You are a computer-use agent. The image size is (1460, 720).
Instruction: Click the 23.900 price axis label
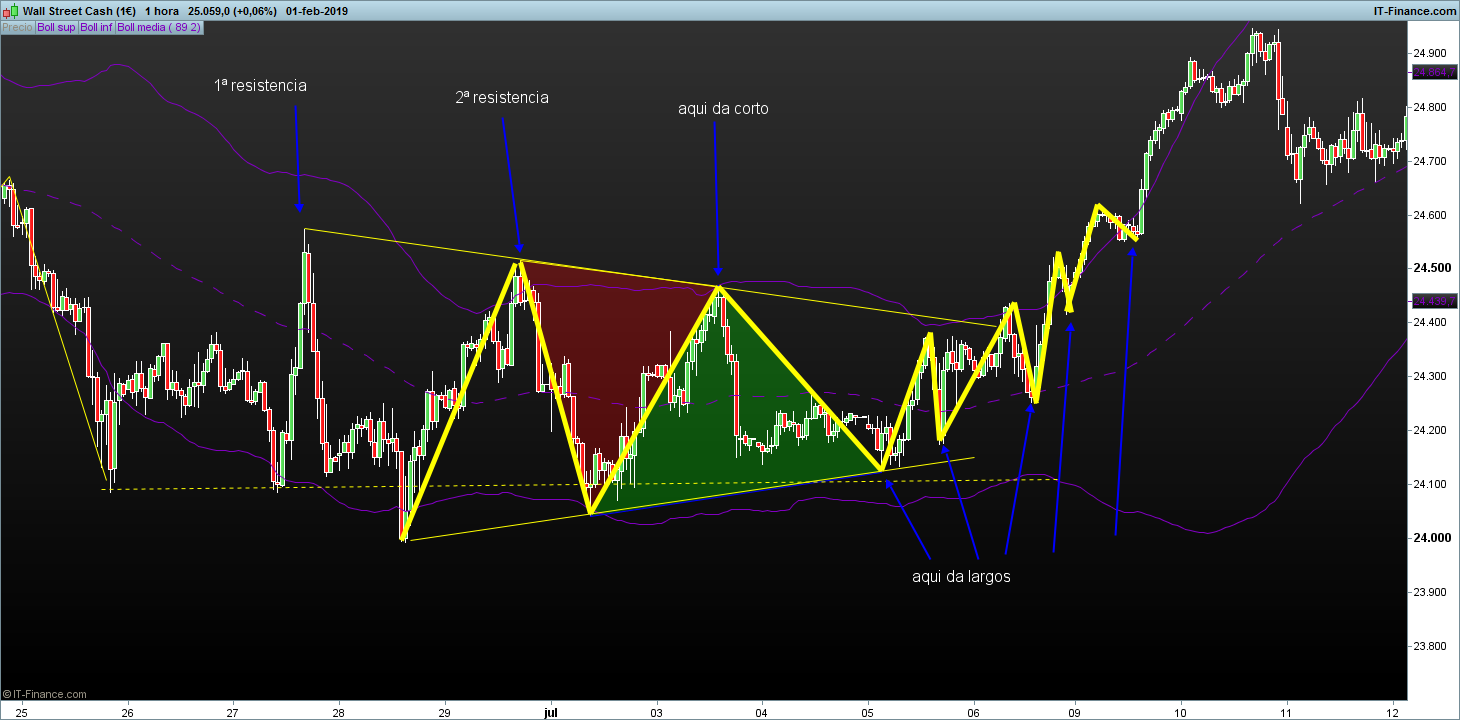tap(1429, 593)
